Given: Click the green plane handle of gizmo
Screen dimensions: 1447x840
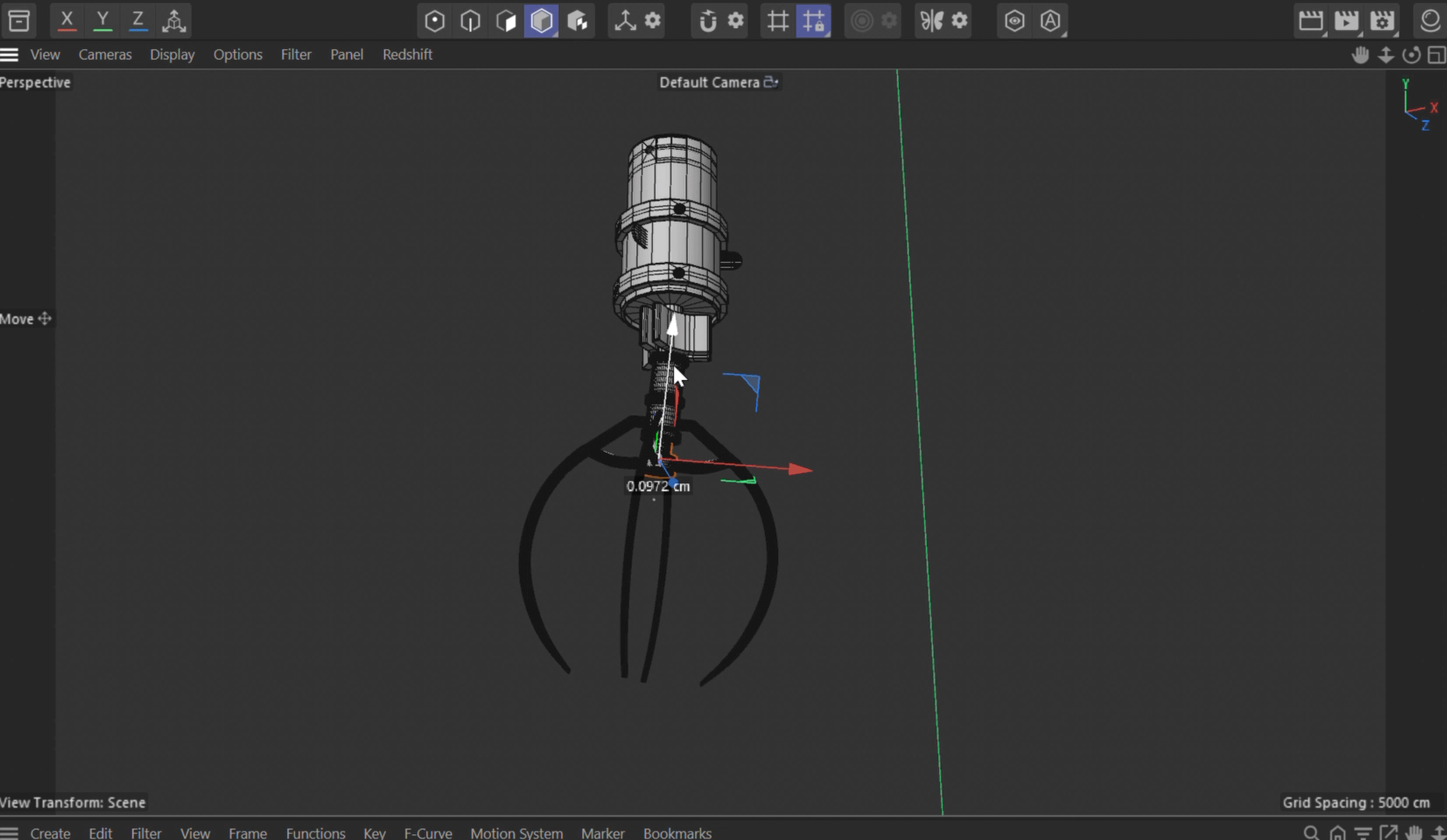Looking at the screenshot, I should point(739,481).
